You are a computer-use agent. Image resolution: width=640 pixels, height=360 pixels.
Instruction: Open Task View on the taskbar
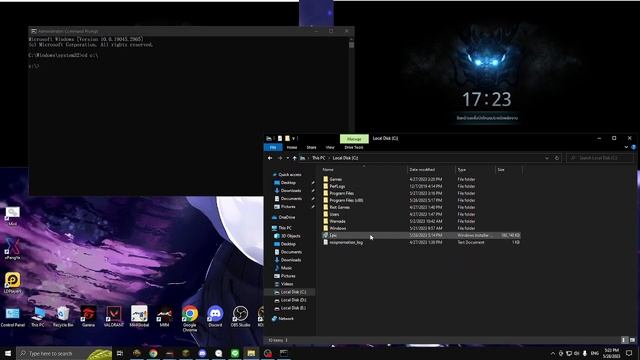120,353
